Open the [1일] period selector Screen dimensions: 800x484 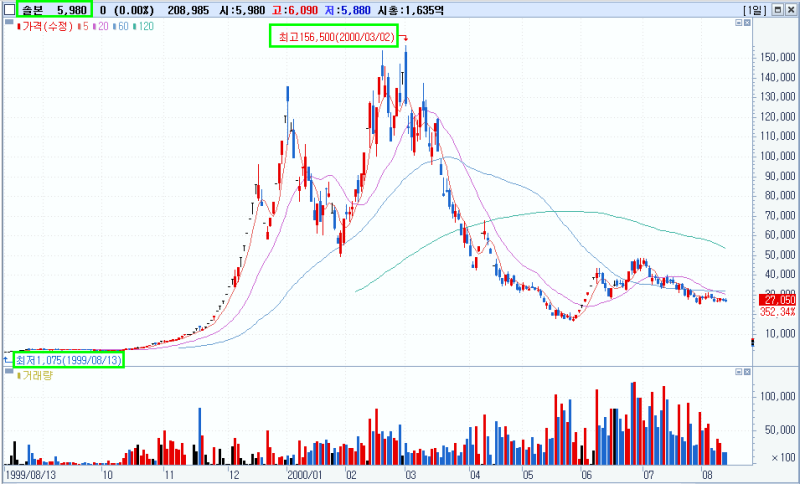(x=756, y=10)
